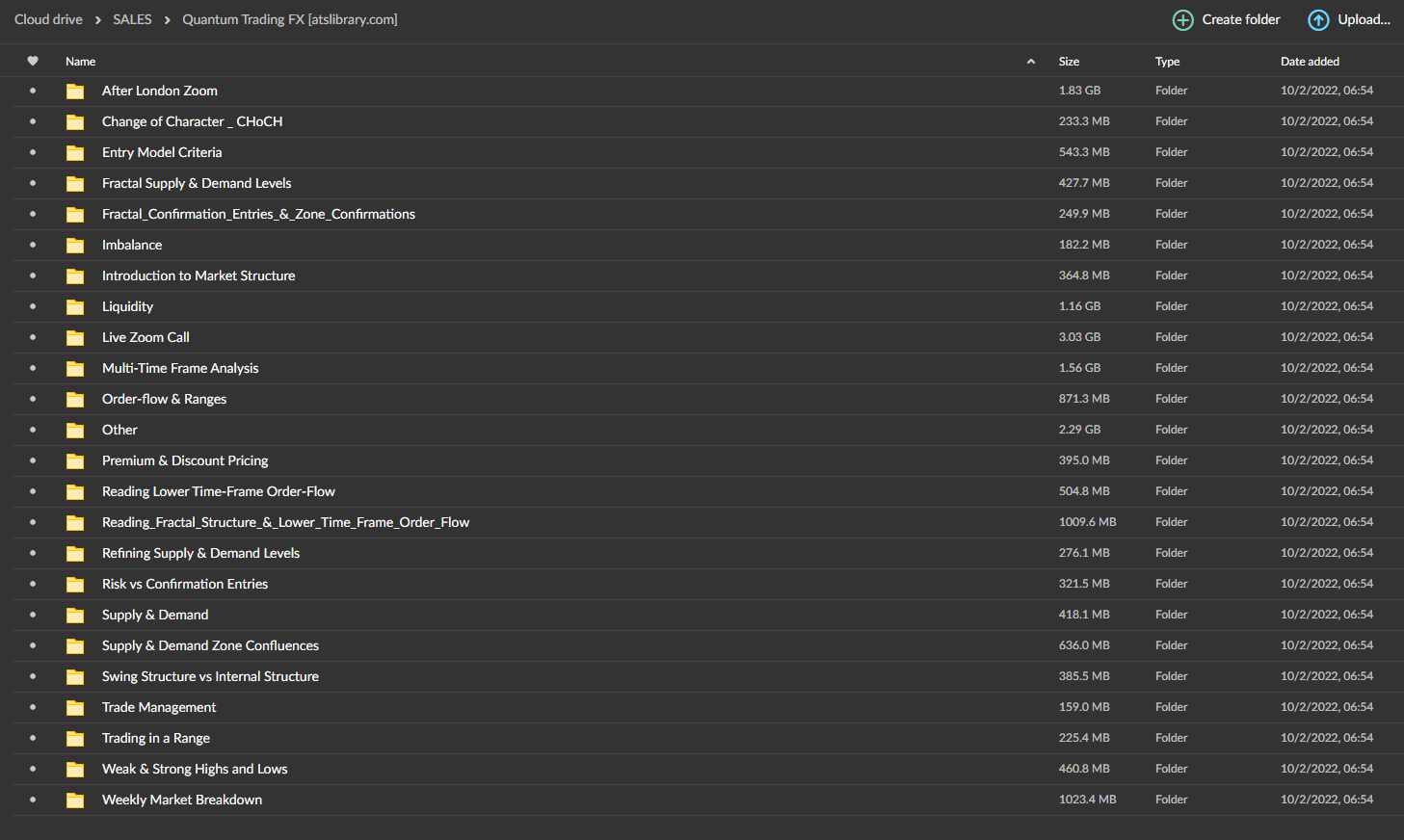
Task: Sort the list by Size column
Action: (1069, 62)
